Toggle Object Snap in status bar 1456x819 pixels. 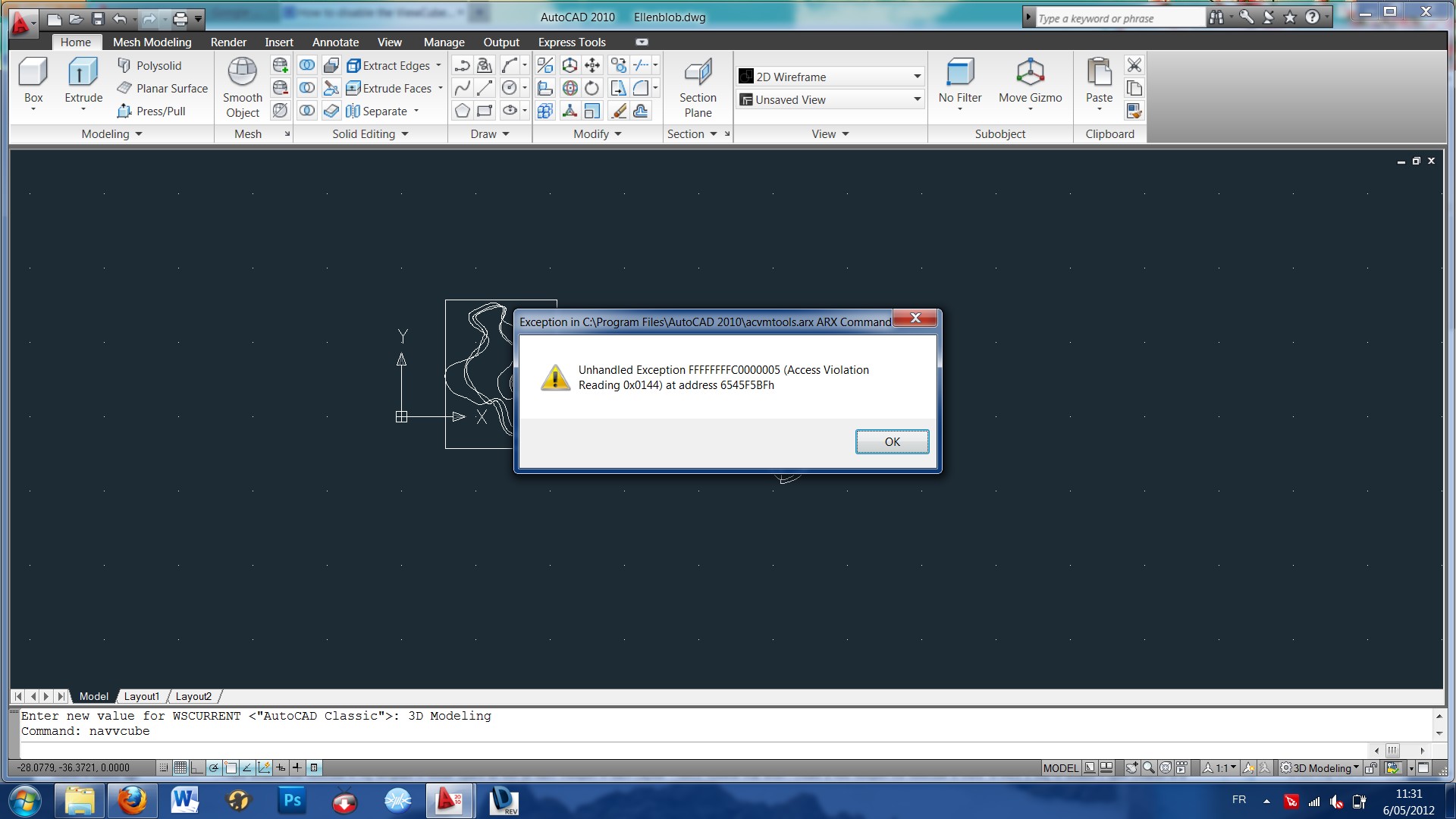[231, 767]
